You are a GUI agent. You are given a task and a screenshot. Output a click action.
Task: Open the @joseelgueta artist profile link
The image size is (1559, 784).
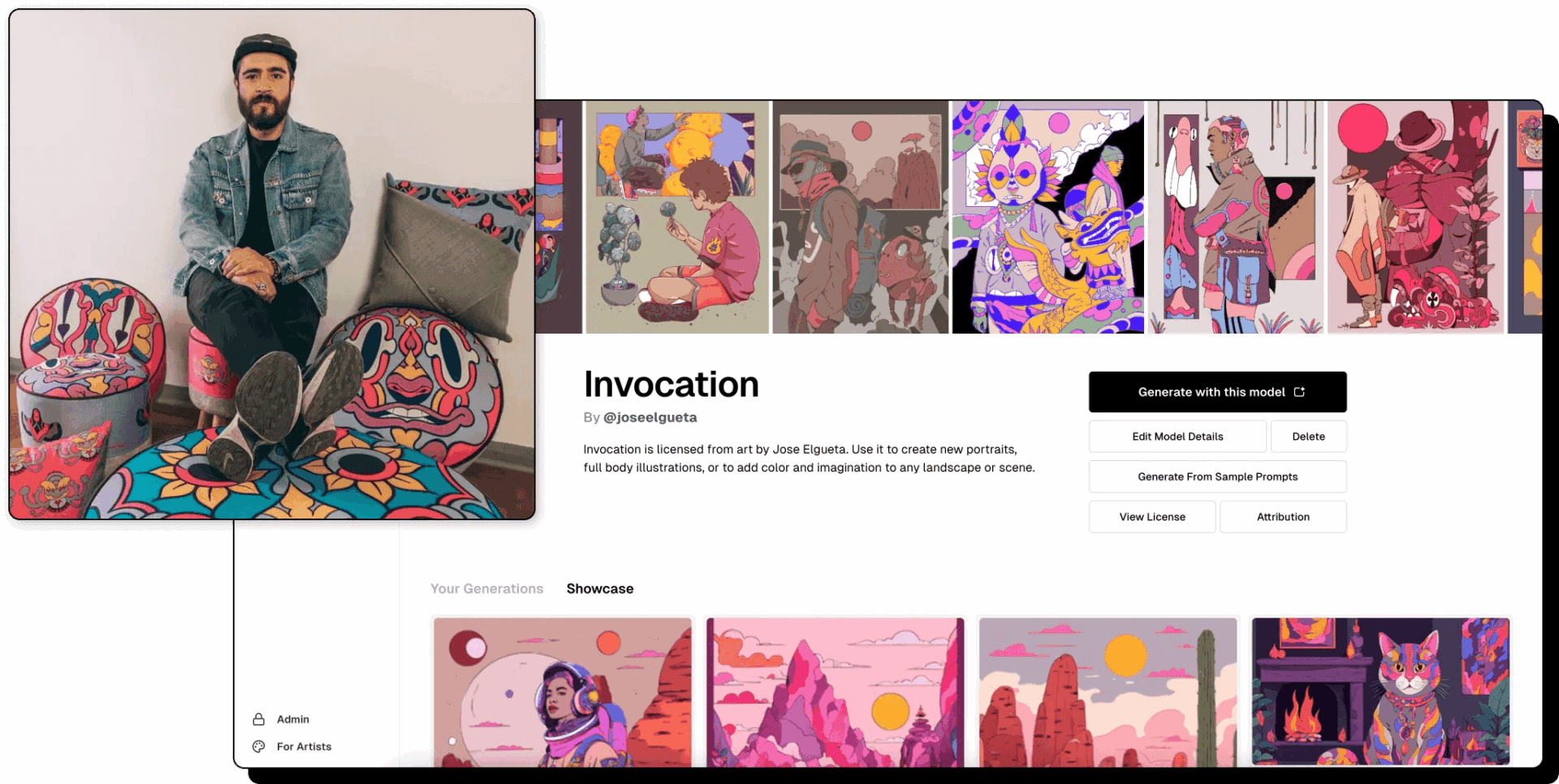coord(650,417)
